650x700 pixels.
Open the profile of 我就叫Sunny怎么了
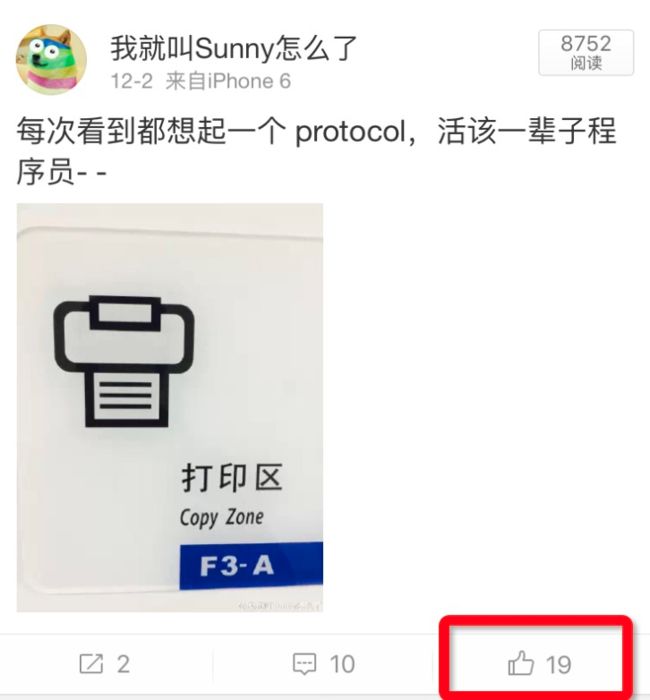point(234,48)
